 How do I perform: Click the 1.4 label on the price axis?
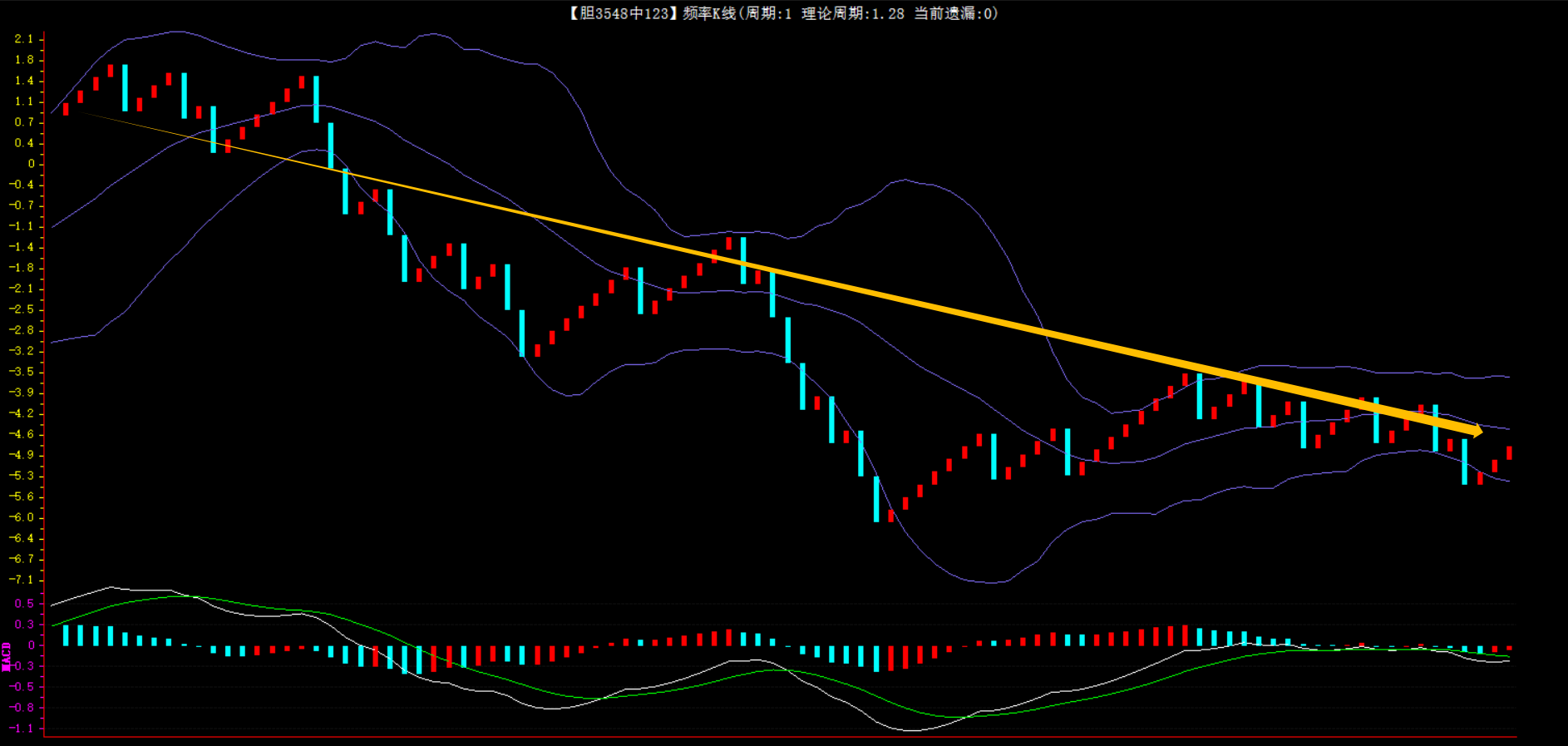[24, 81]
